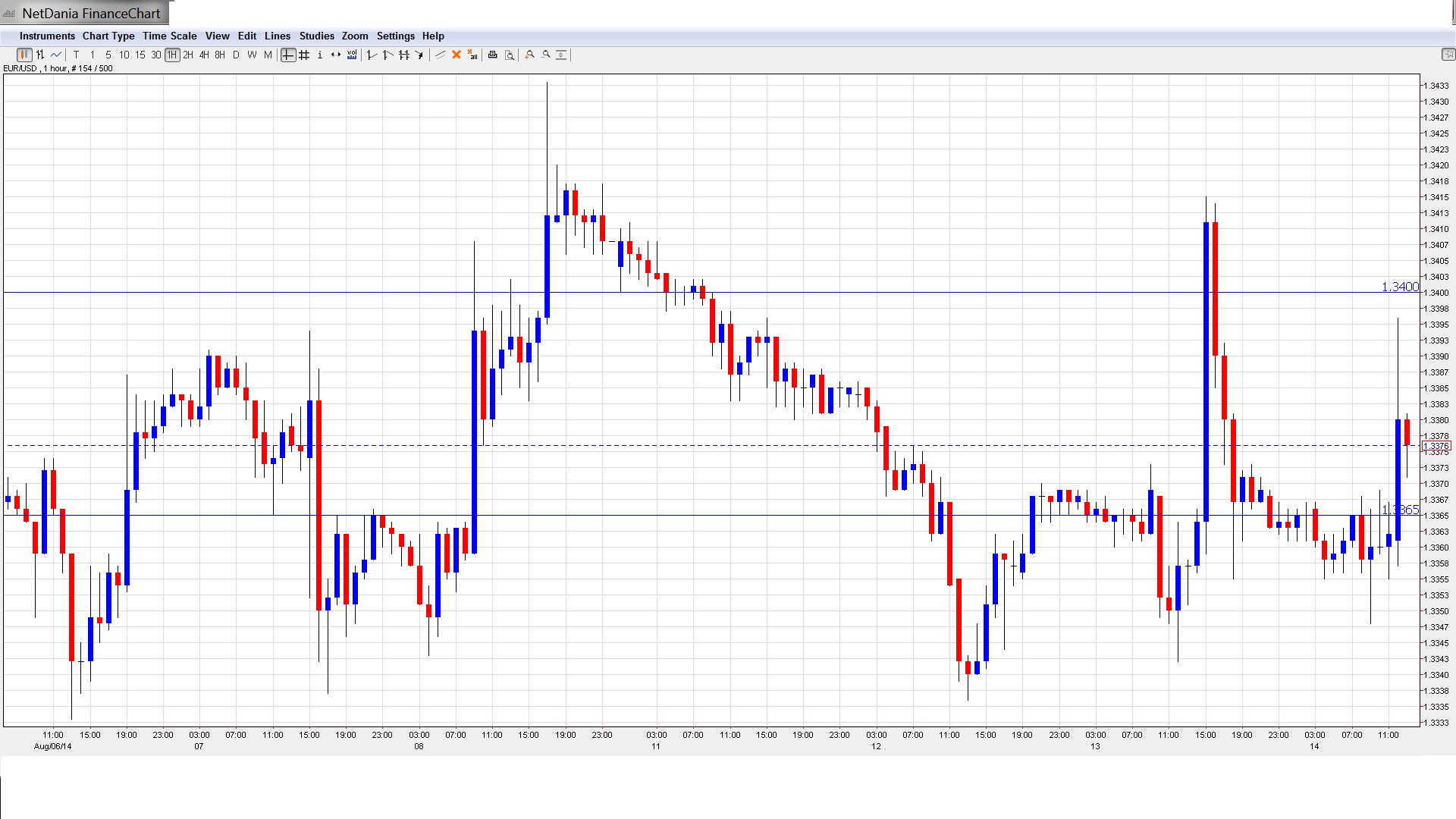Delete selected line with orange X
The width and height of the screenshot is (1456, 819).
[457, 55]
